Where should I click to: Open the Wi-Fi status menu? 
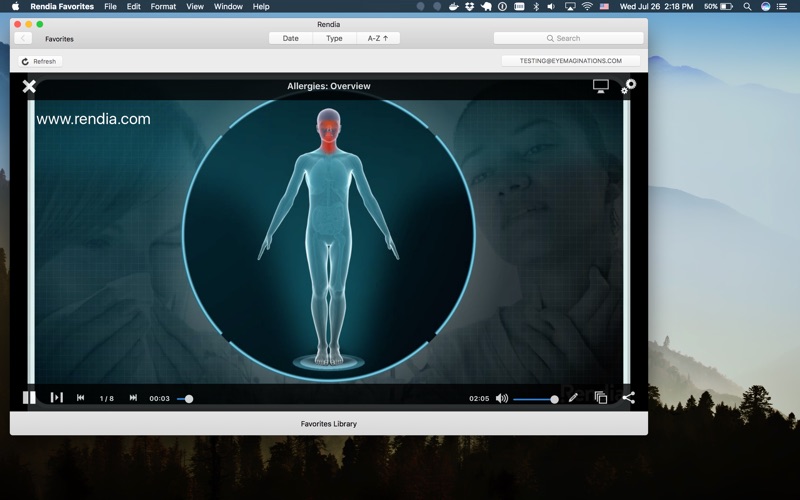point(587,7)
